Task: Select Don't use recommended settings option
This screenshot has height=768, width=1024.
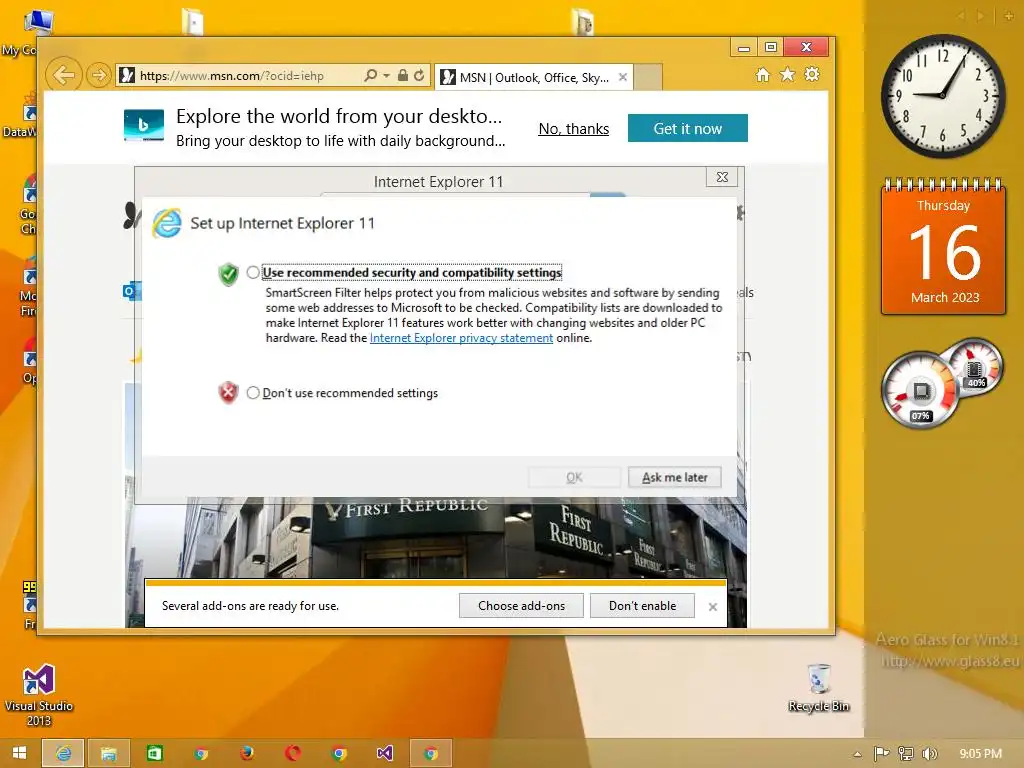Action: click(253, 392)
